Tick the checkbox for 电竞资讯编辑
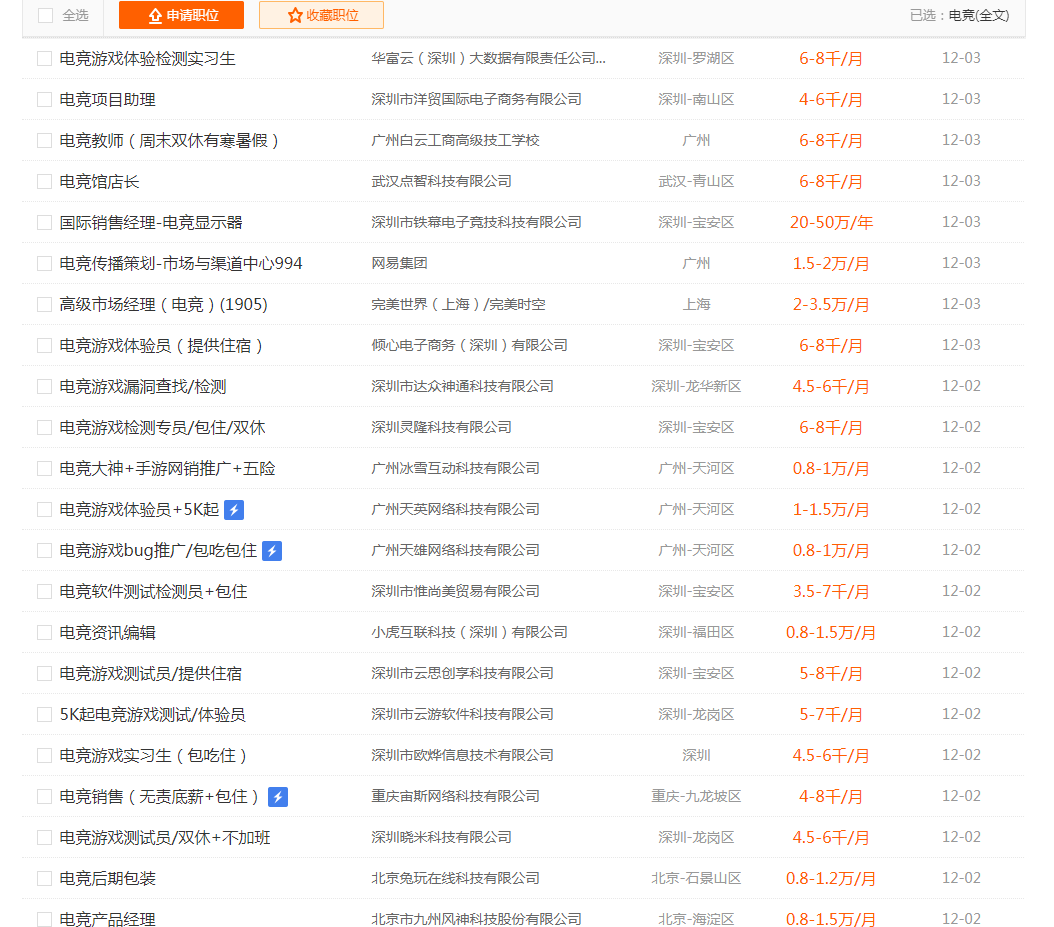Image resolution: width=1054 pixels, height=927 pixels. click(x=44, y=633)
